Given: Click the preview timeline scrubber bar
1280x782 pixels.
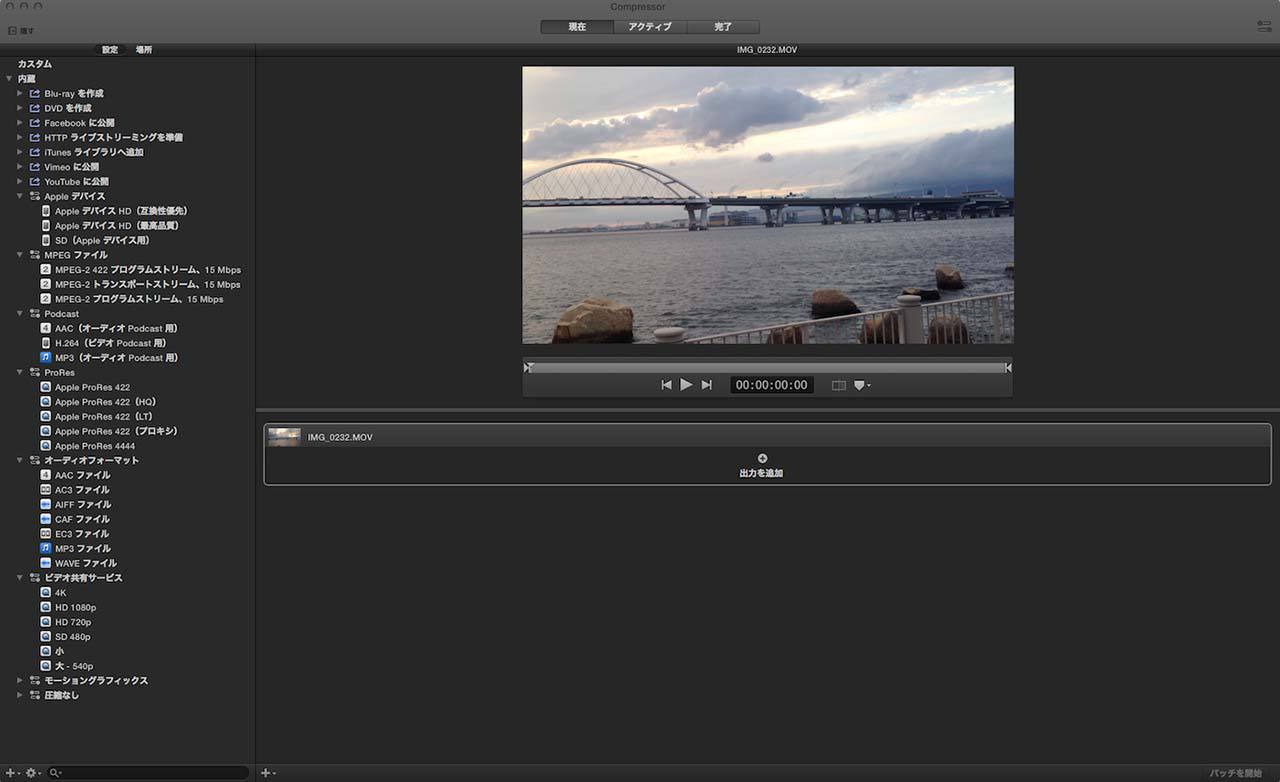Looking at the screenshot, I should point(767,368).
